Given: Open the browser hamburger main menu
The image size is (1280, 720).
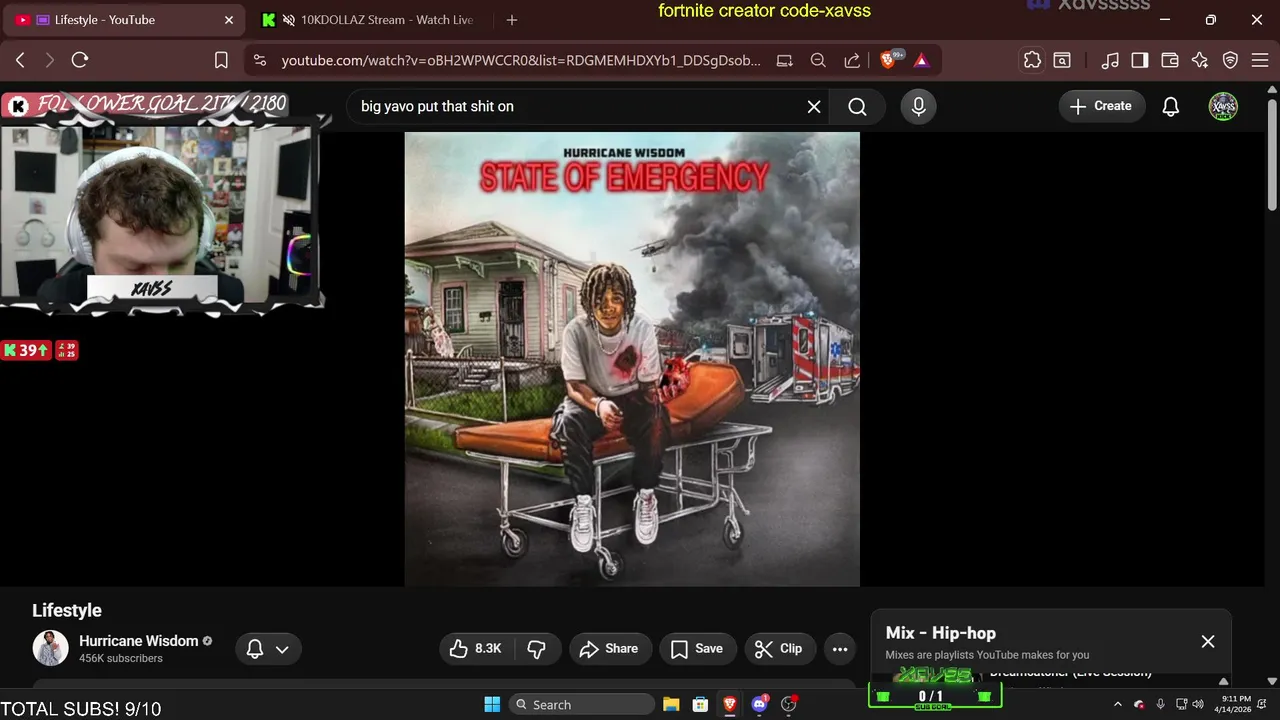Looking at the screenshot, I should (x=1259, y=60).
